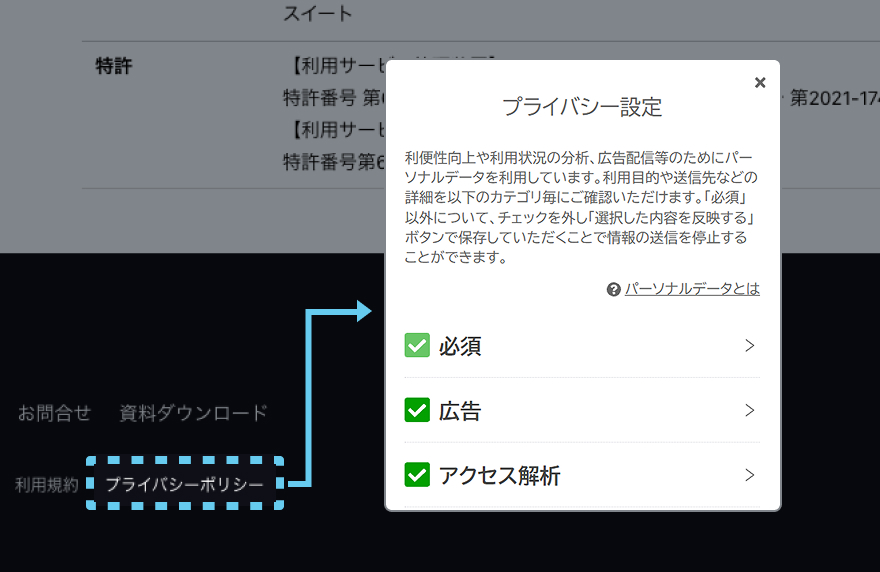Close the プライバシー設定 dialog

(760, 83)
